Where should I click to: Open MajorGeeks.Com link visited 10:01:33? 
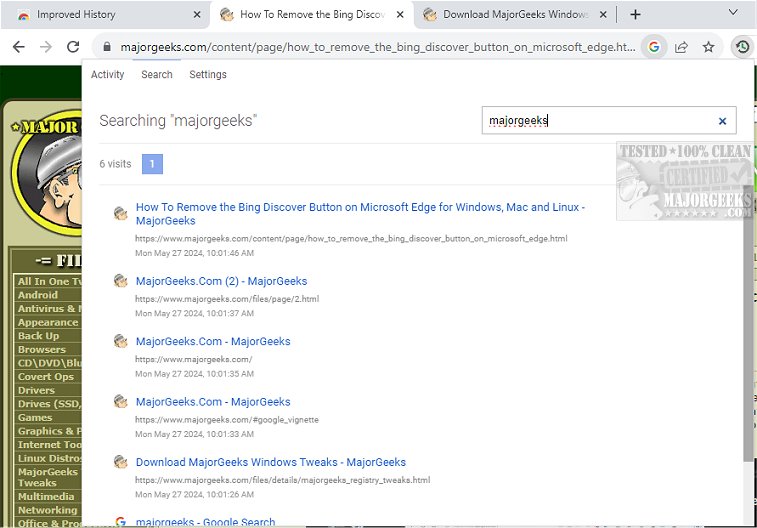213,402
